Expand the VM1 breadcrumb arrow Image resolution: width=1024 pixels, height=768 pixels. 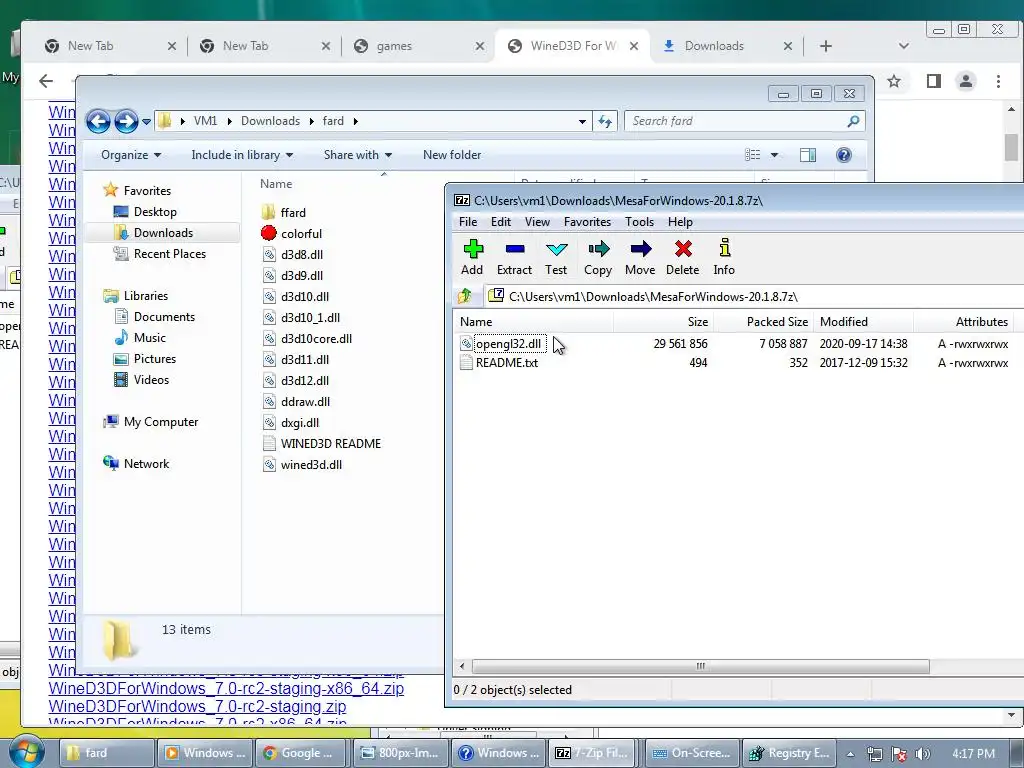coord(229,121)
